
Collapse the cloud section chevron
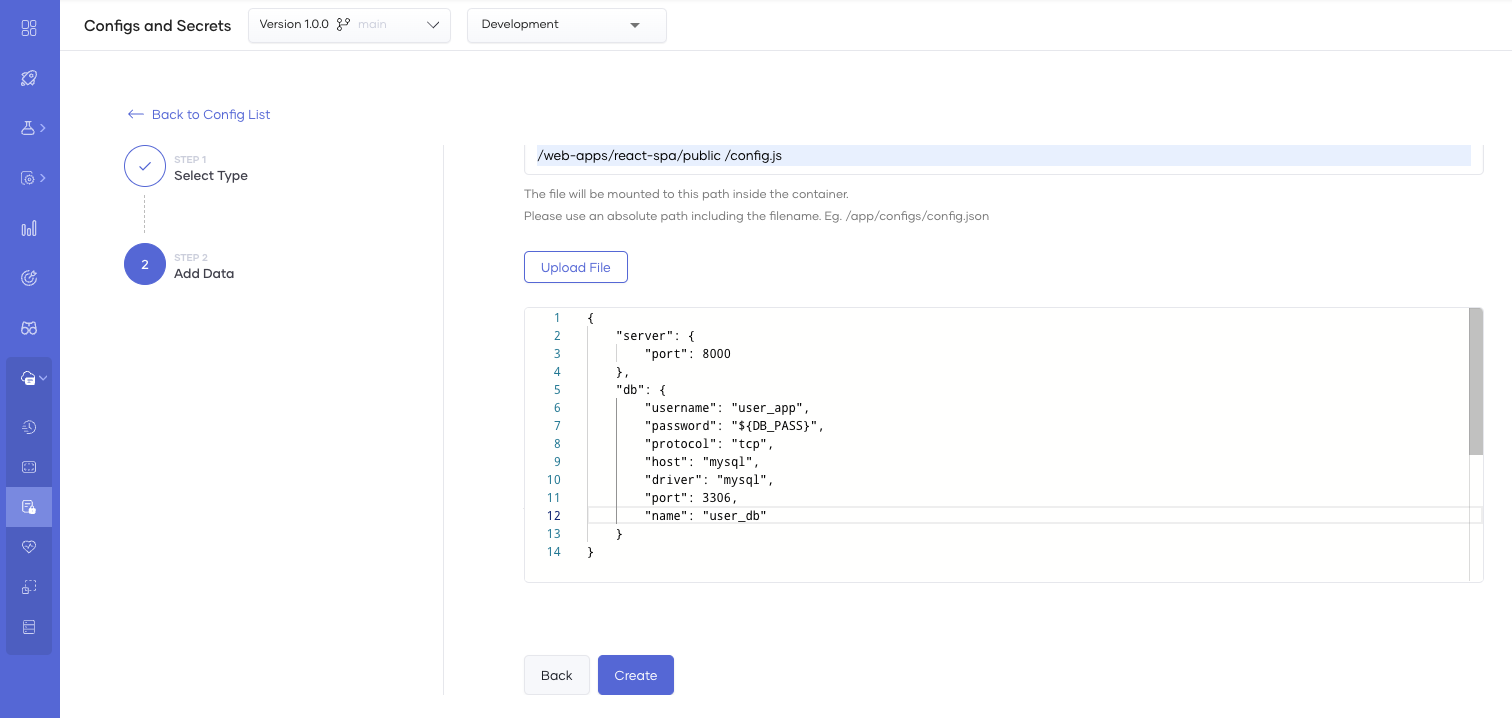(43, 378)
